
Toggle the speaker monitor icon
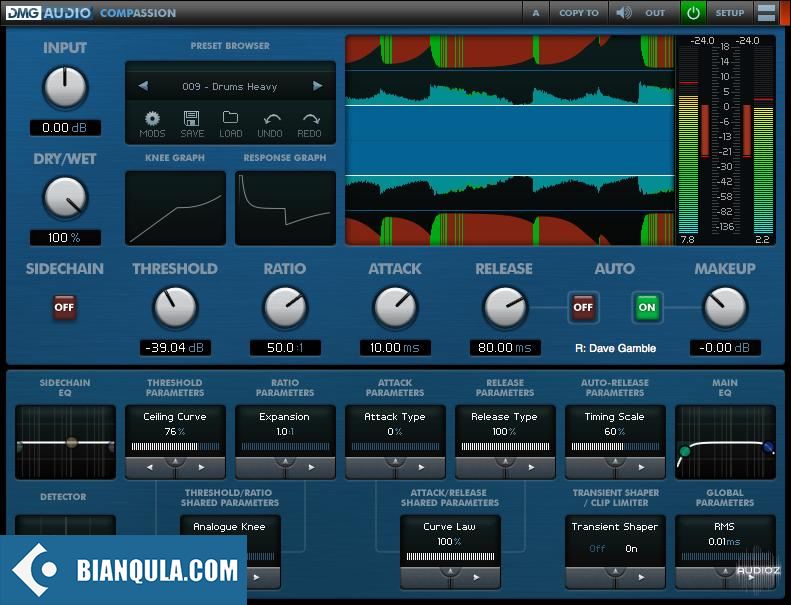click(x=624, y=13)
